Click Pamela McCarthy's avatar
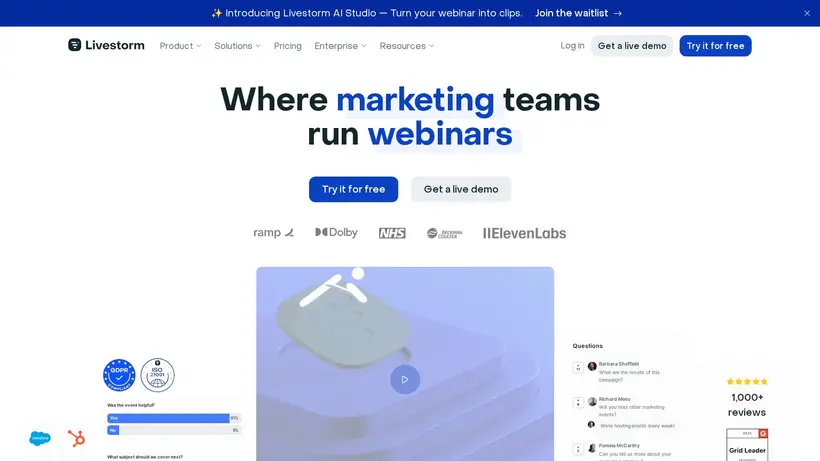820x461 pixels. (592, 448)
